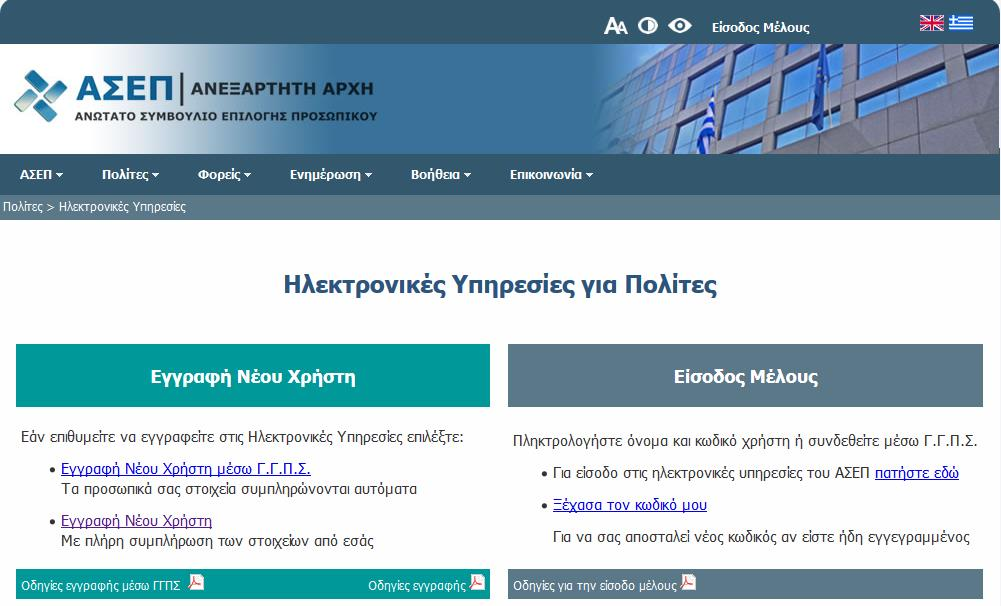This screenshot has height=606, width=1001.
Task: Open PDF icon for Οδηγίες για την είσοδο μέλους
Action: 688,582
